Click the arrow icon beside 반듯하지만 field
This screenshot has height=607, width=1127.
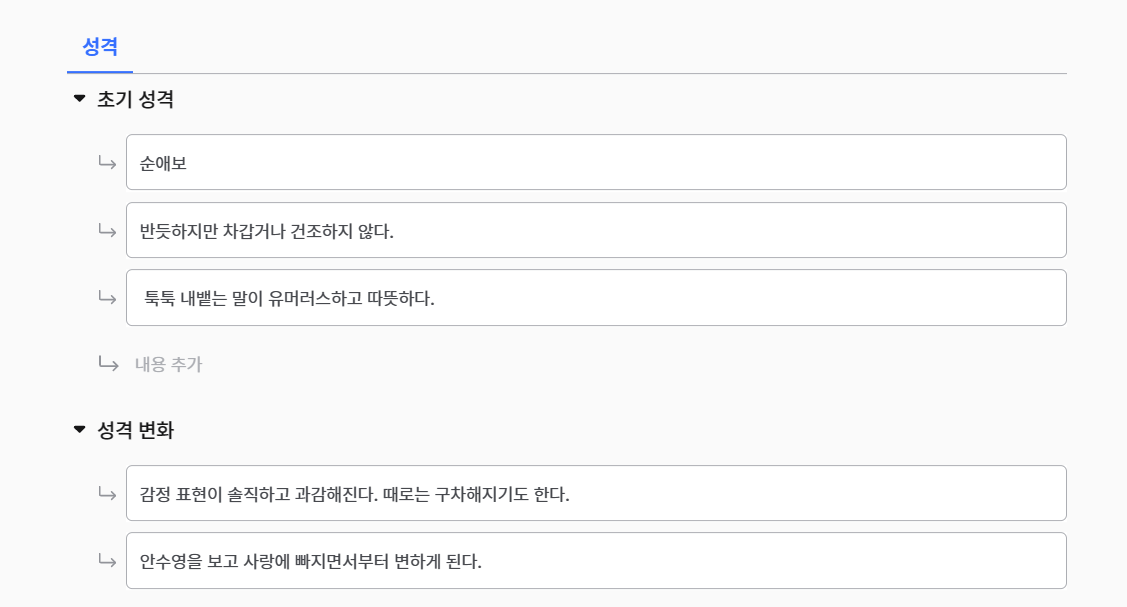(x=108, y=229)
